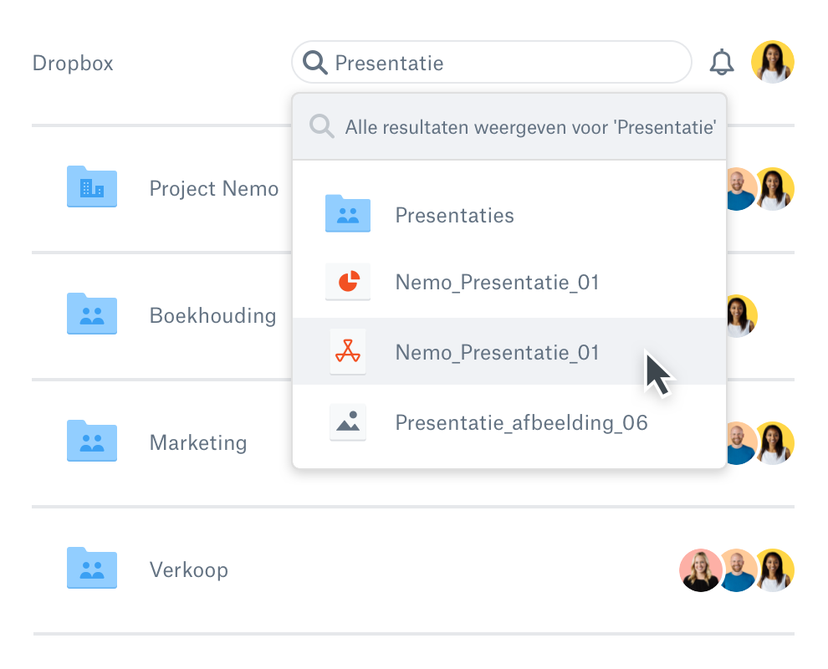Click the image file icon beside Presentatie_afbeelding_06
Screen dimensions: 828x669
(348, 422)
